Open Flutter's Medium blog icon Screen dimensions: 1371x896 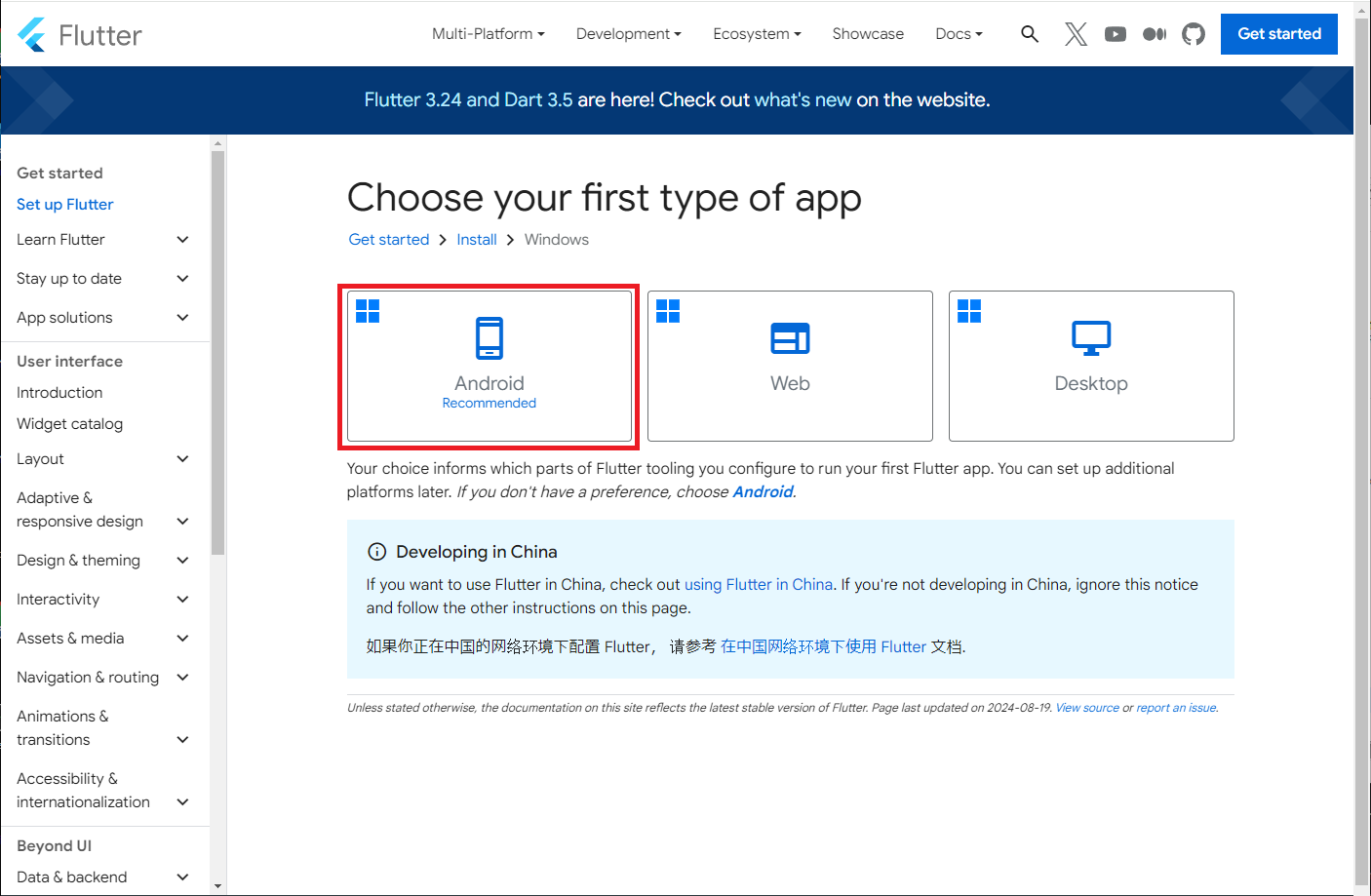click(1155, 34)
